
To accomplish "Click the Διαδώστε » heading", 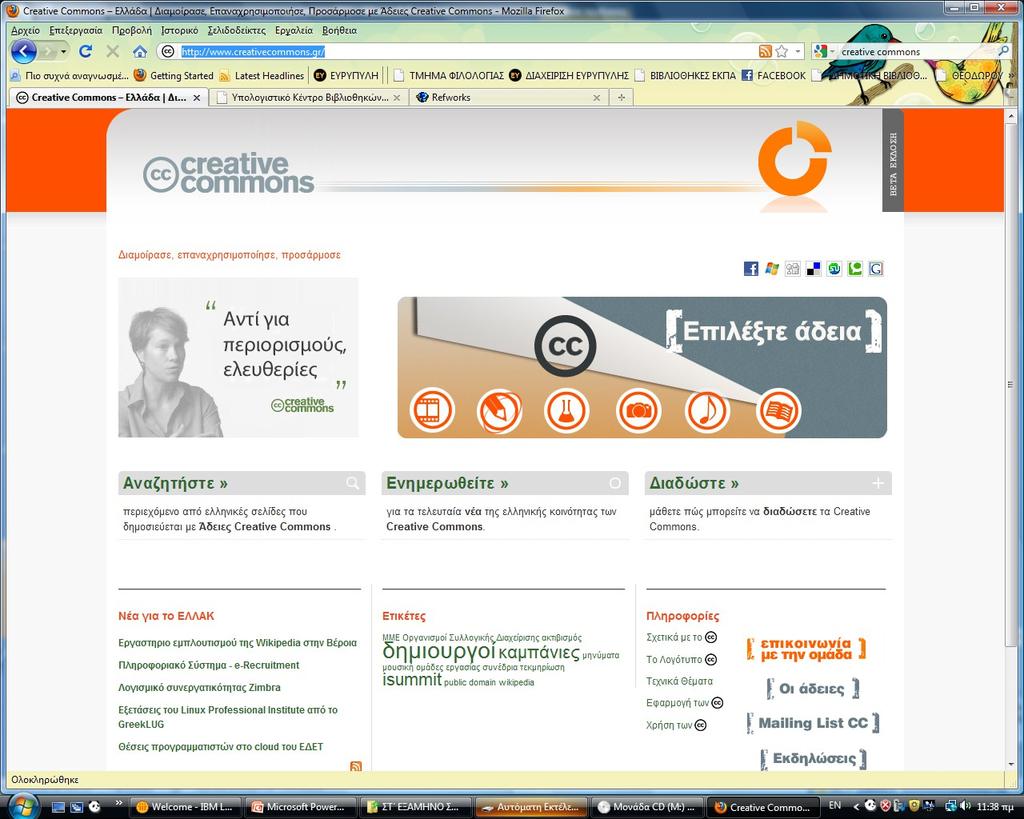I will pos(694,483).
